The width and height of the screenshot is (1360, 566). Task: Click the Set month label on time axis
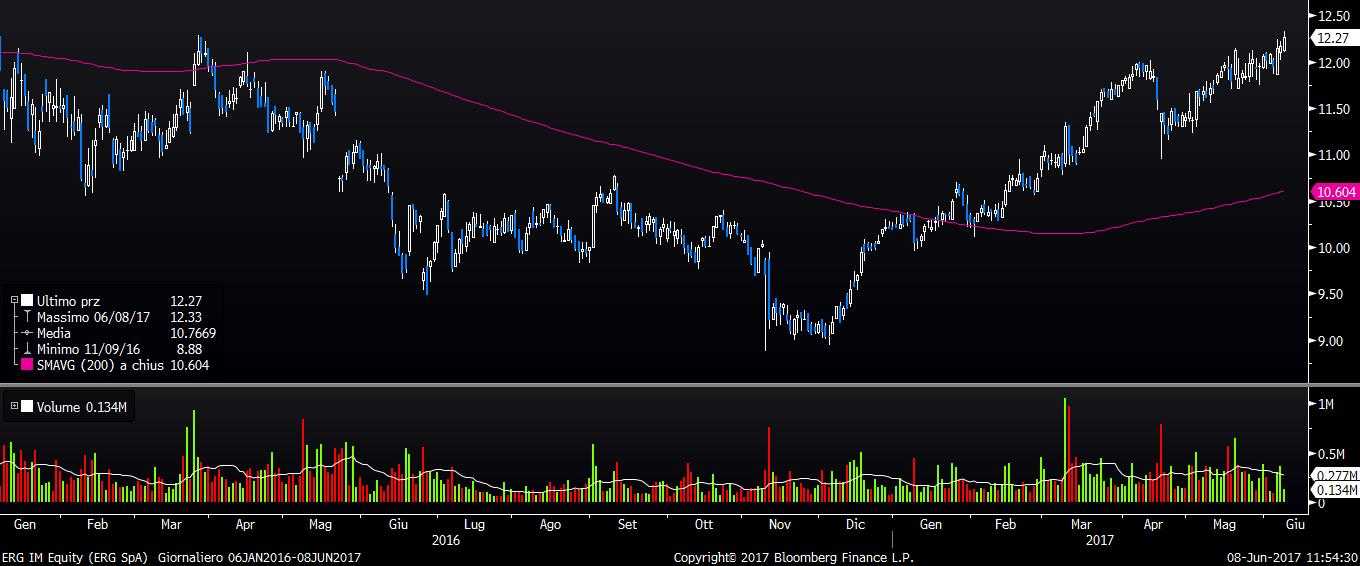[x=627, y=524]
